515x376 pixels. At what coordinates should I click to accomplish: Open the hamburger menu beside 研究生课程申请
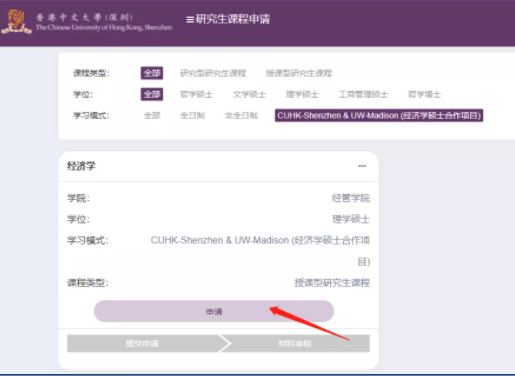coord(190,20)
